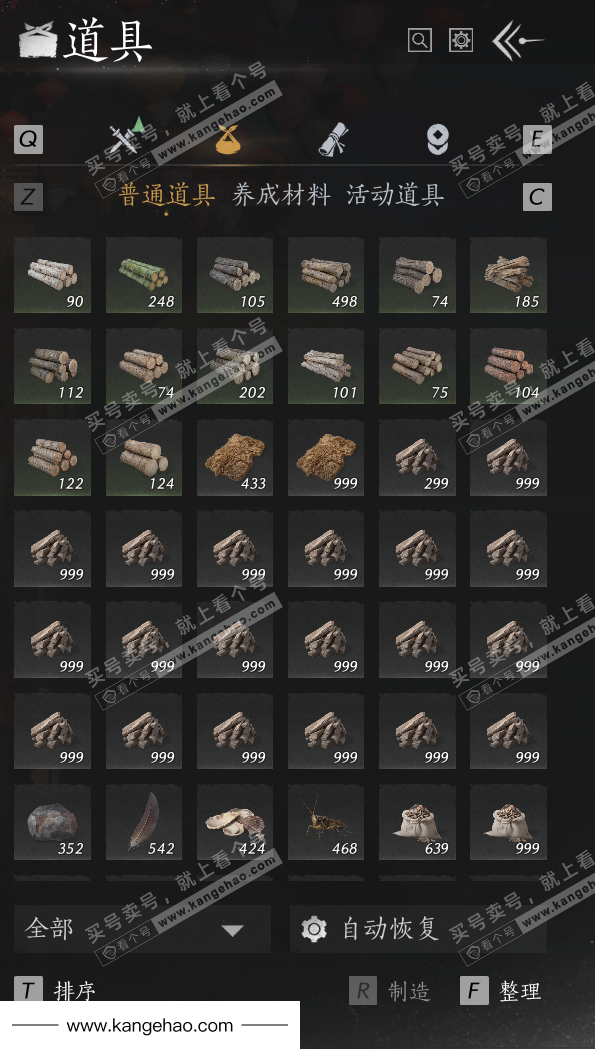Viewport: 595px width, 1049px height.
Task: Select the feather item with 542 count
Action: pos(144,822)
